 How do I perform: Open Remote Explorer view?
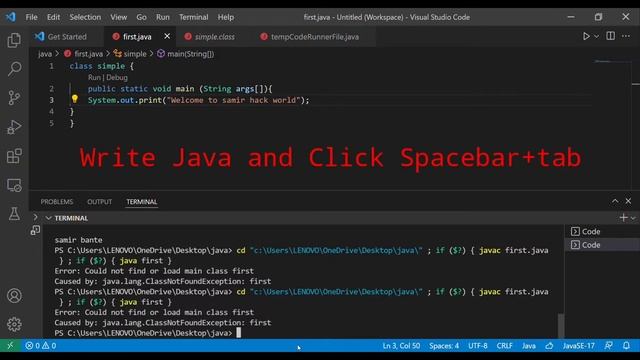pos(14,185)
